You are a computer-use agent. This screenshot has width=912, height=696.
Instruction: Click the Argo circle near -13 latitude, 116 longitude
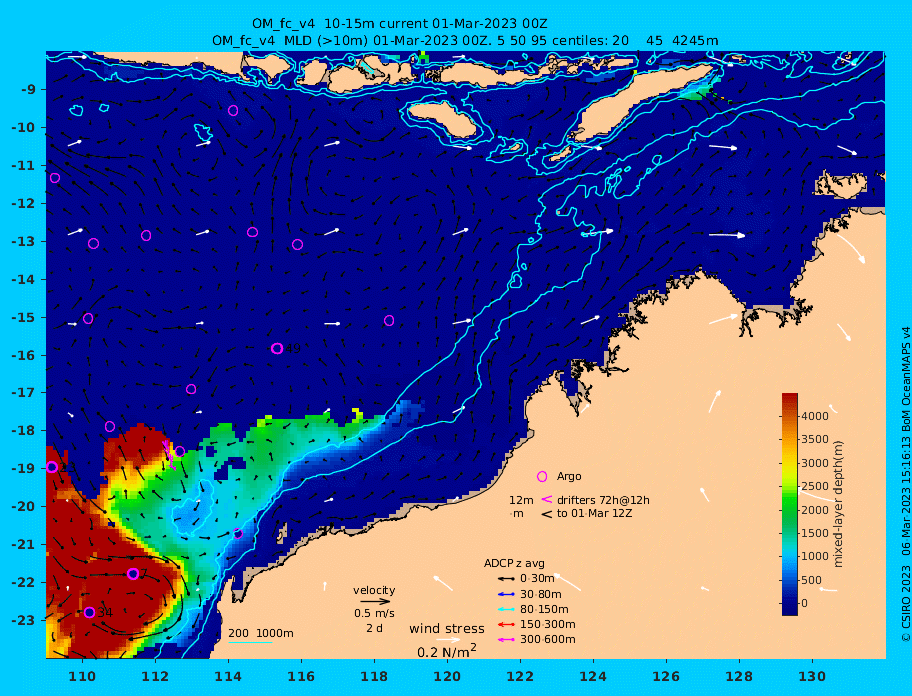tap(297, 245)
